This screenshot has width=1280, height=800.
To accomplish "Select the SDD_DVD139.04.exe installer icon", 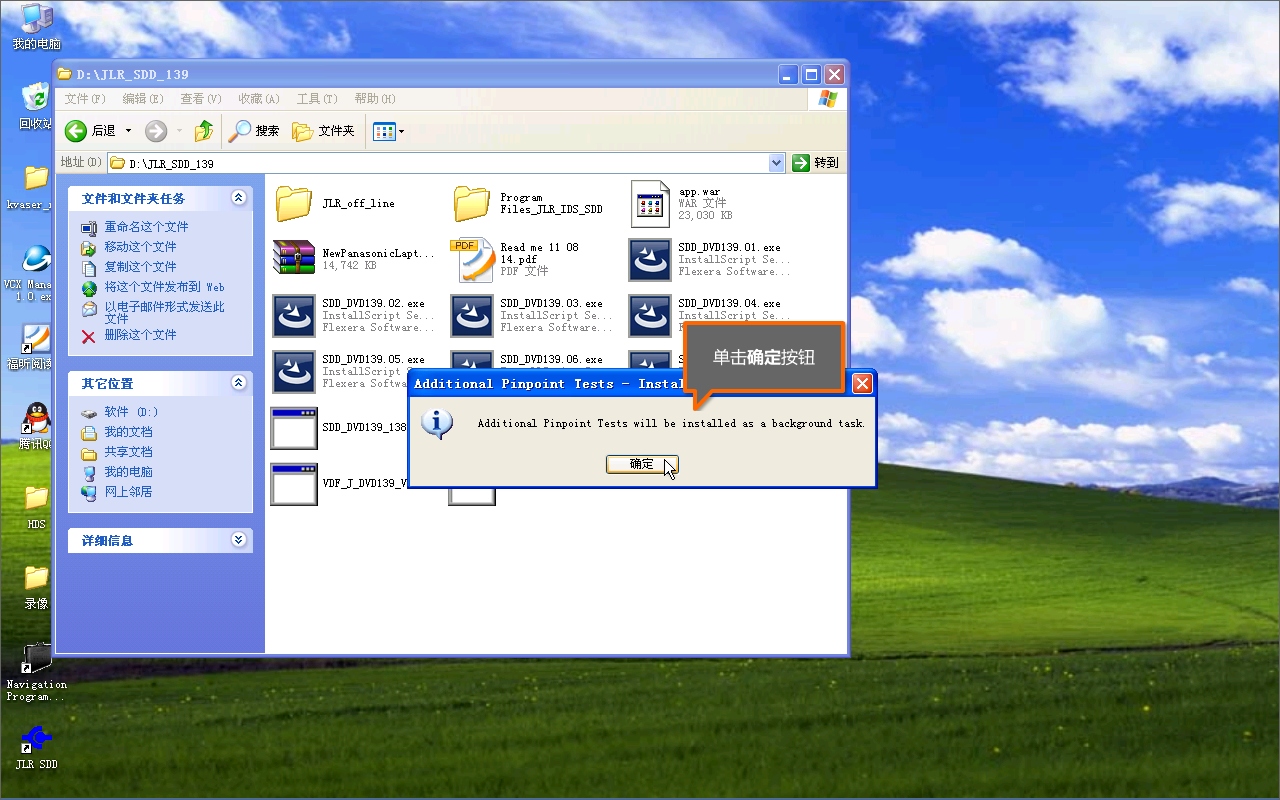I will (x=650, y=315).
